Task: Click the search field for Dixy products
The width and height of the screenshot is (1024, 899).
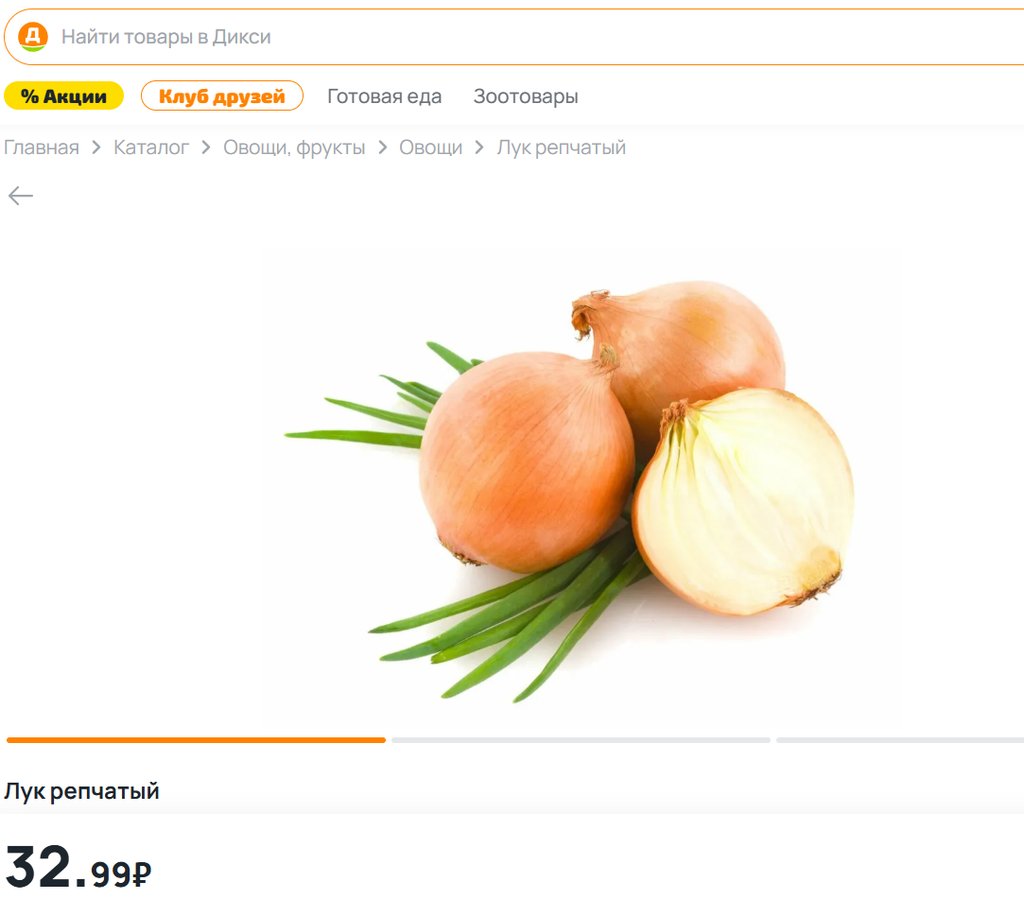Action: click(x=514, y=37)
